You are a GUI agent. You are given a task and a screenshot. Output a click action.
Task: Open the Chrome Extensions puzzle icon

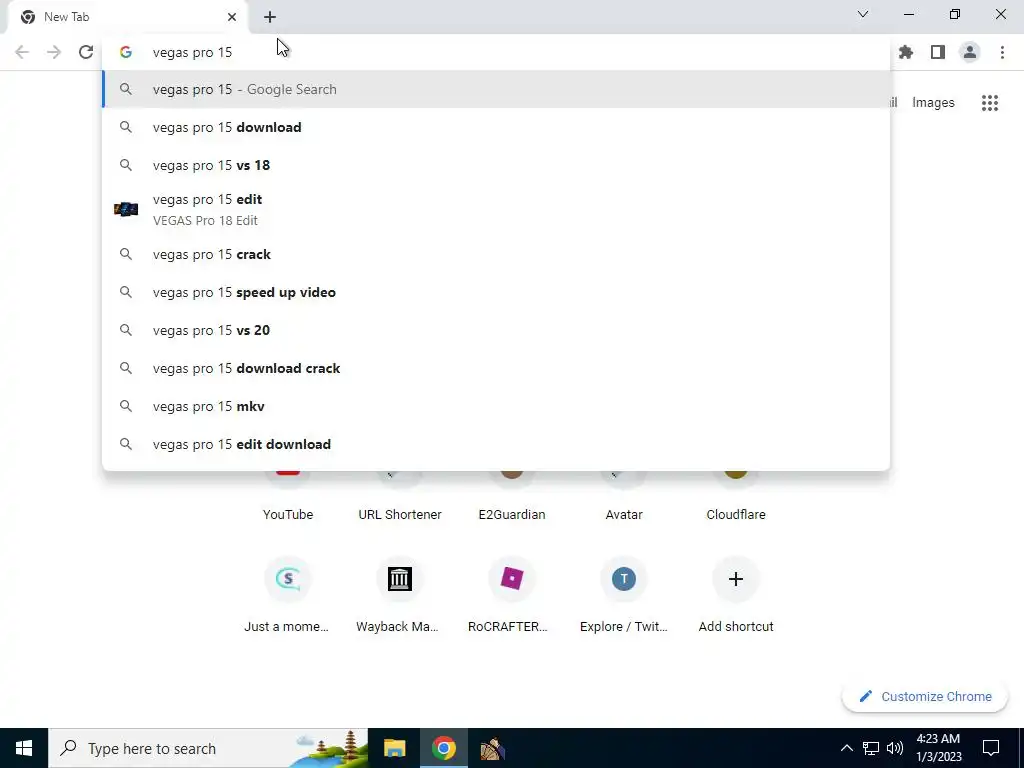coord(906,52)
